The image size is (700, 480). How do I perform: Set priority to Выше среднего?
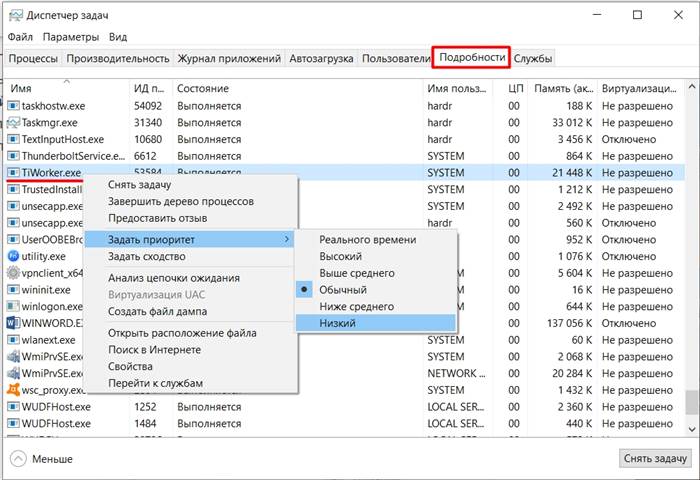point(375,273)
